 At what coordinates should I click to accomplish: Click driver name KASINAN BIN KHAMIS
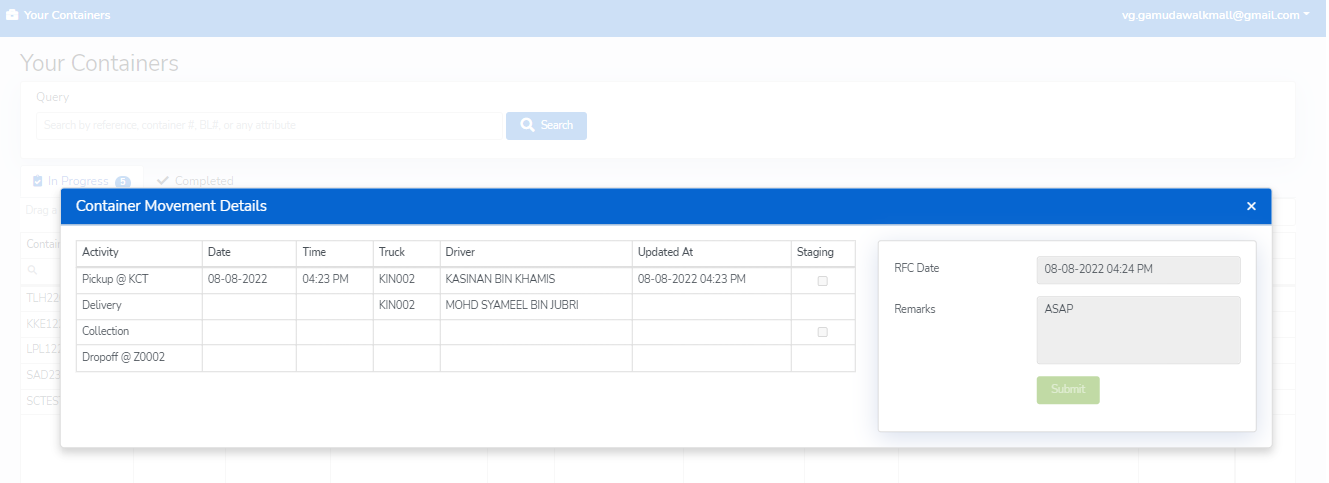coord(500,279)
